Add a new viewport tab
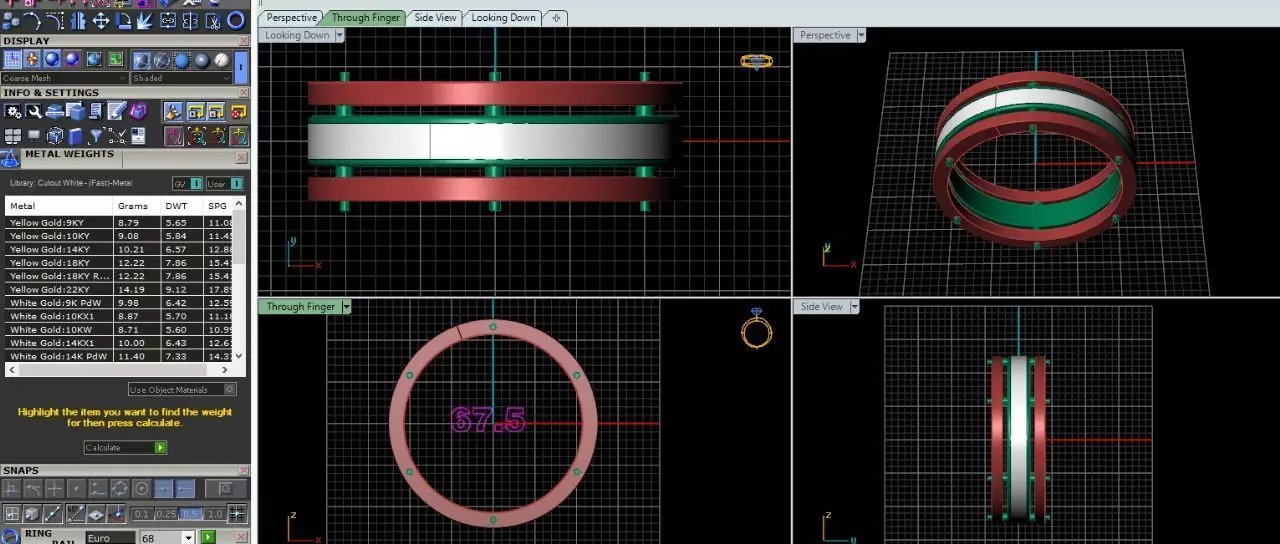This screenshot has height=544, width=1280. (556, 17)
